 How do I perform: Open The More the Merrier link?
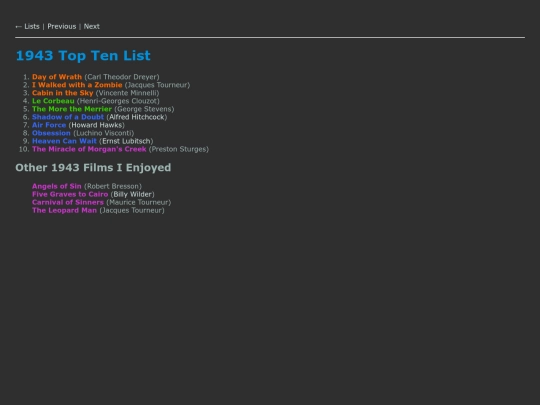[72, 109]
